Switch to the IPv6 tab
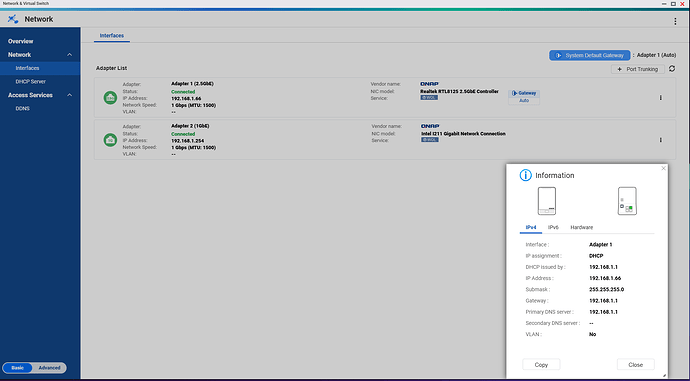 [x=553, y=227]
